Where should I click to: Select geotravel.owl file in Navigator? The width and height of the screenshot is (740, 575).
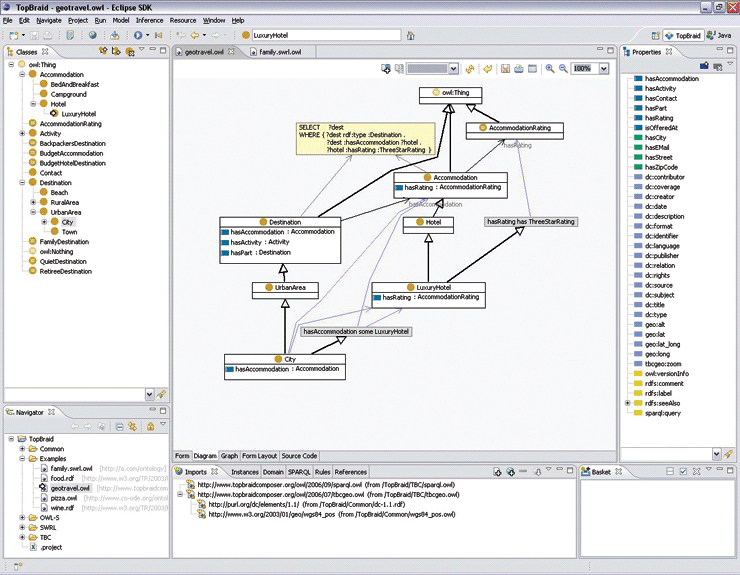(70, 488)
